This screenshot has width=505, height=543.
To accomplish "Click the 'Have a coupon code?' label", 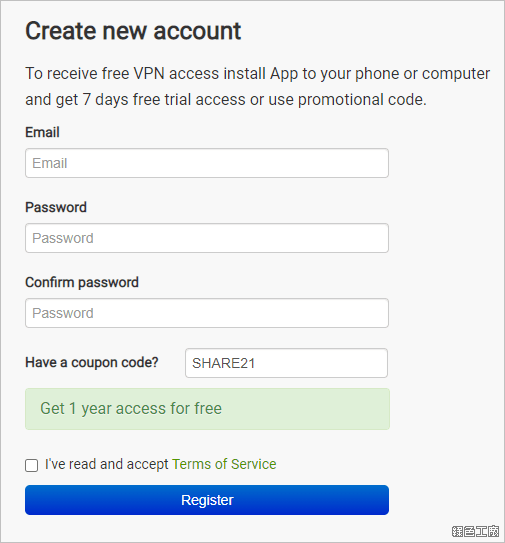I will (x=92, y=363).
